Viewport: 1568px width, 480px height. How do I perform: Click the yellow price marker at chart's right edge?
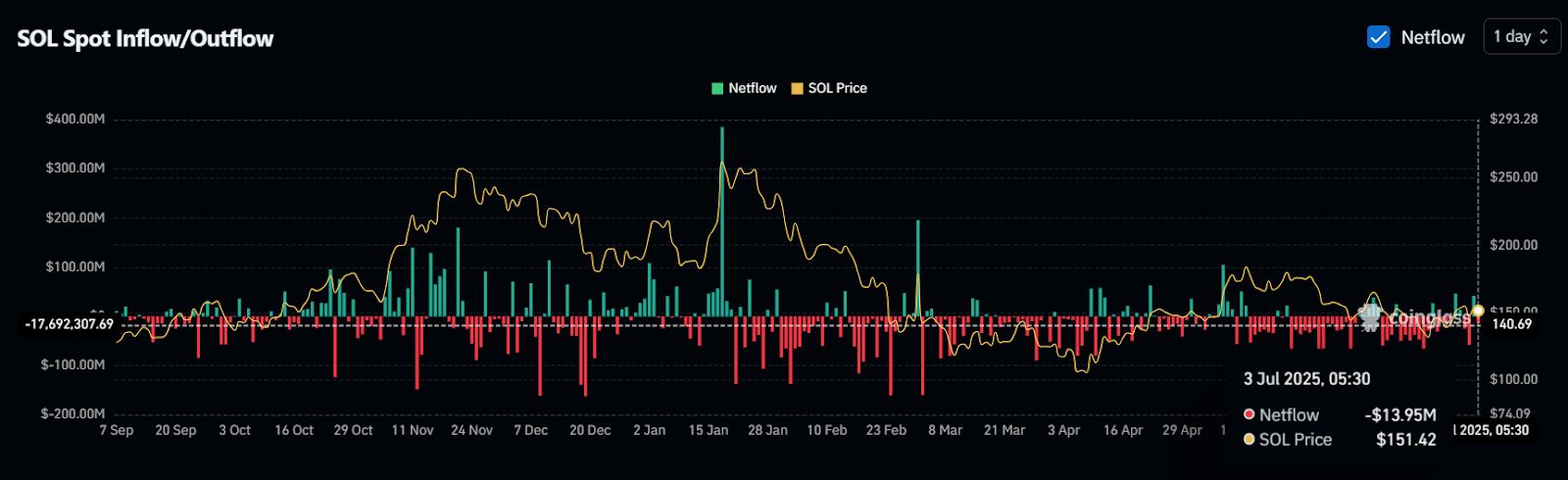point(1478,311)
